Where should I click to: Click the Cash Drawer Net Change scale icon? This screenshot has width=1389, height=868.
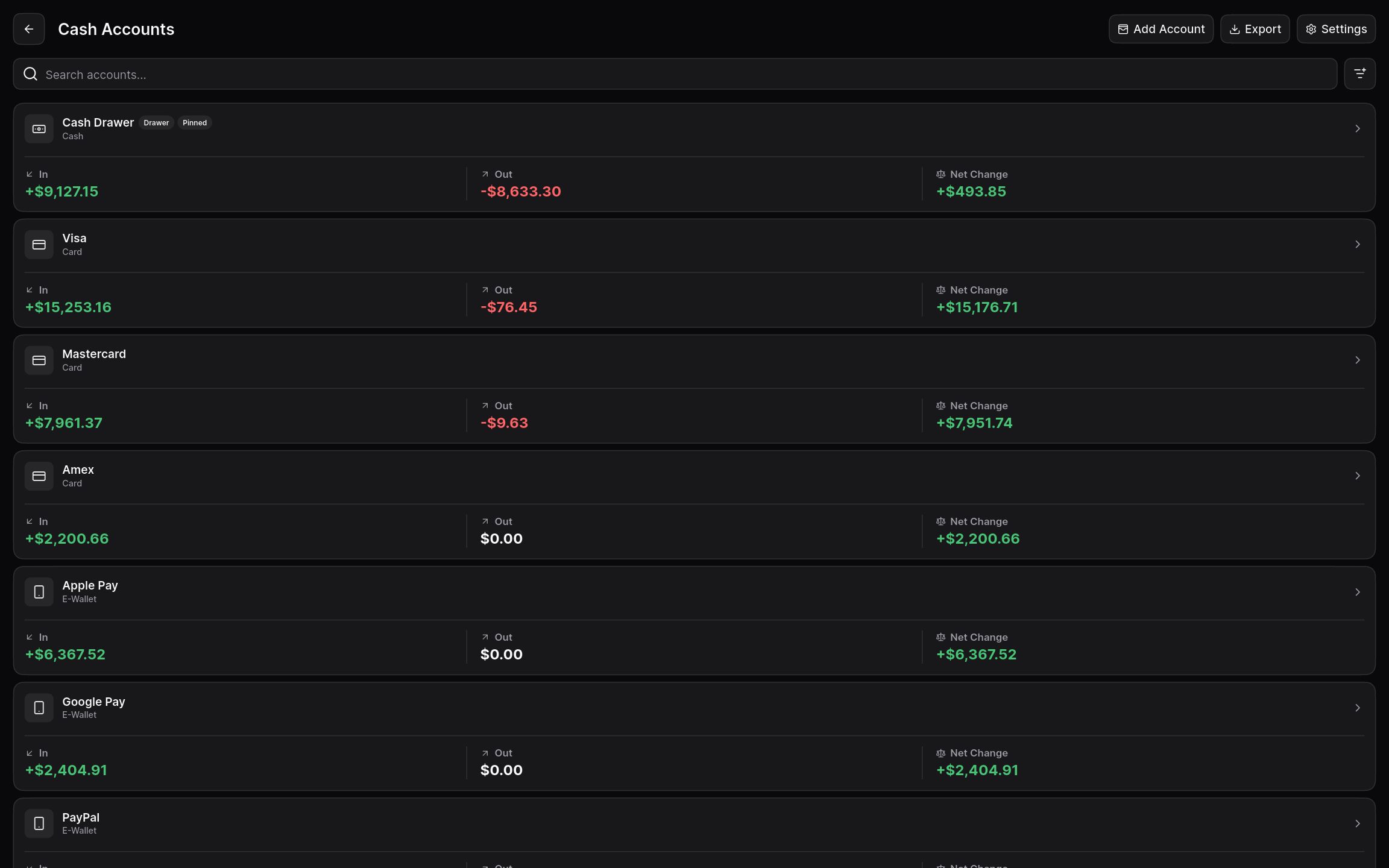pyautogui.click(x=940, y=174)
